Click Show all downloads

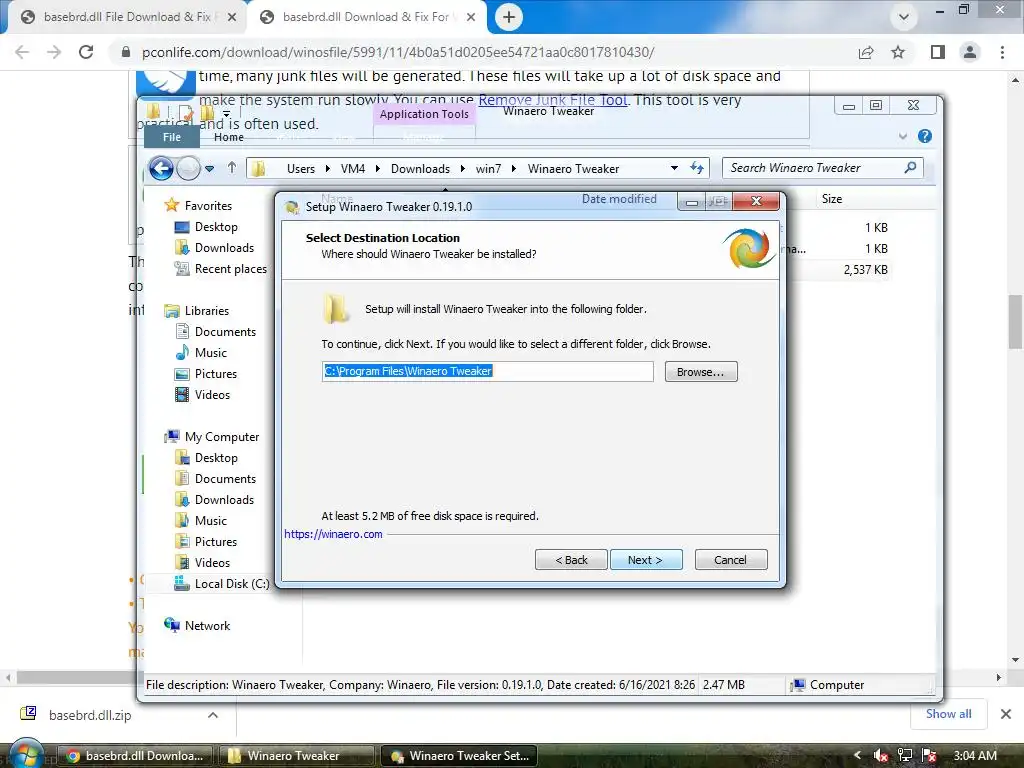tap(948, 714)
